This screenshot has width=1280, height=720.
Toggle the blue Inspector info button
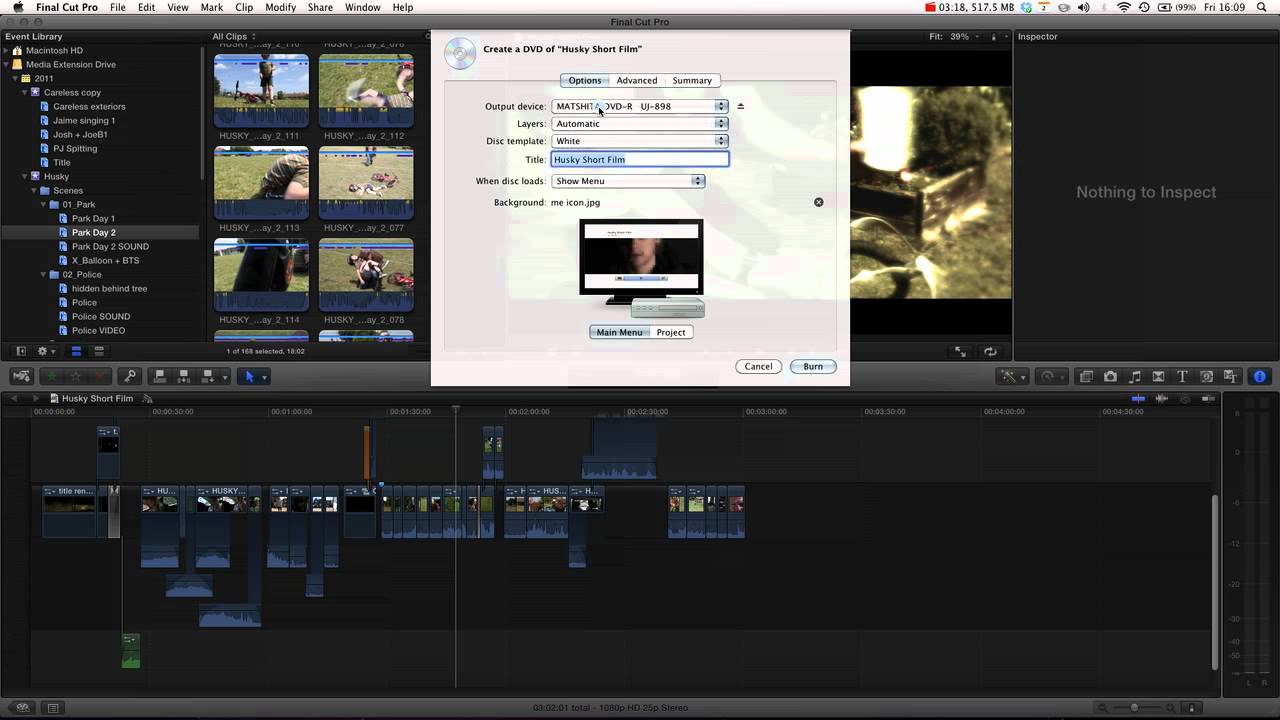[1259, 376]
